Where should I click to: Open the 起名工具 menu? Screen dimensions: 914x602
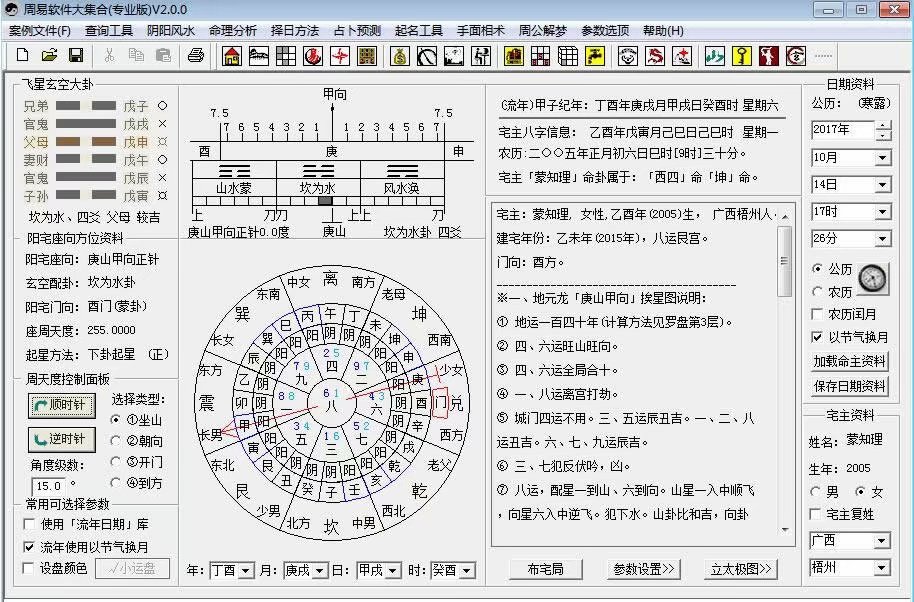pos(421,30)
